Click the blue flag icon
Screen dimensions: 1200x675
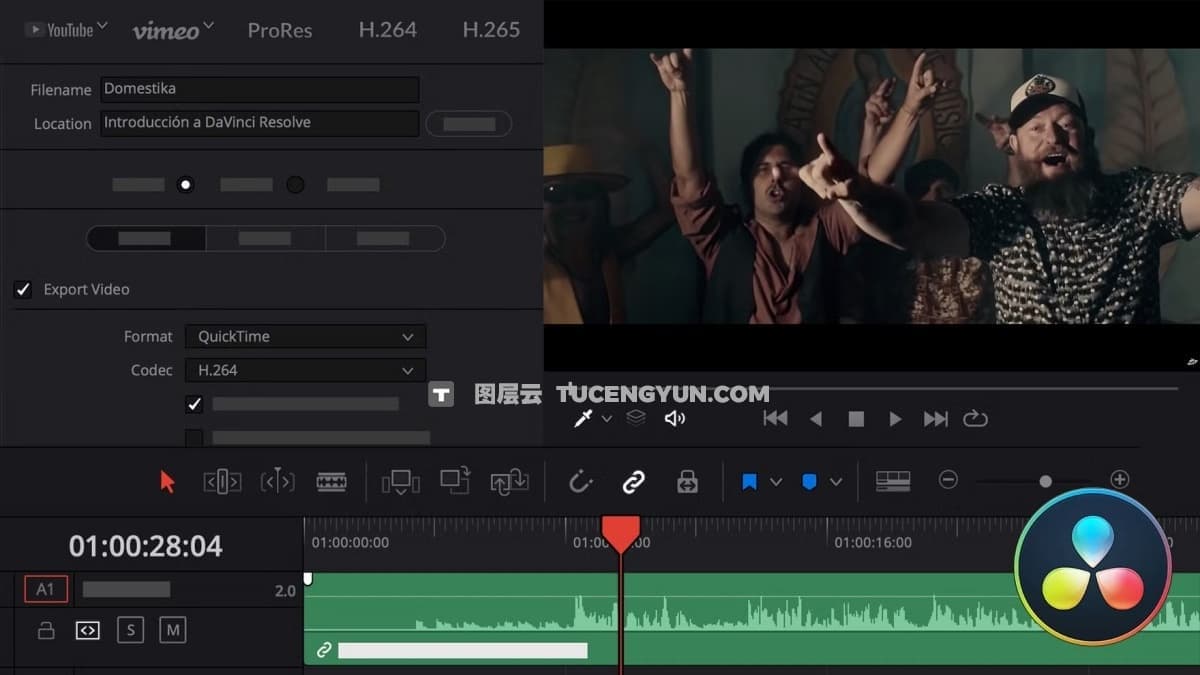[x=750, y=482]
